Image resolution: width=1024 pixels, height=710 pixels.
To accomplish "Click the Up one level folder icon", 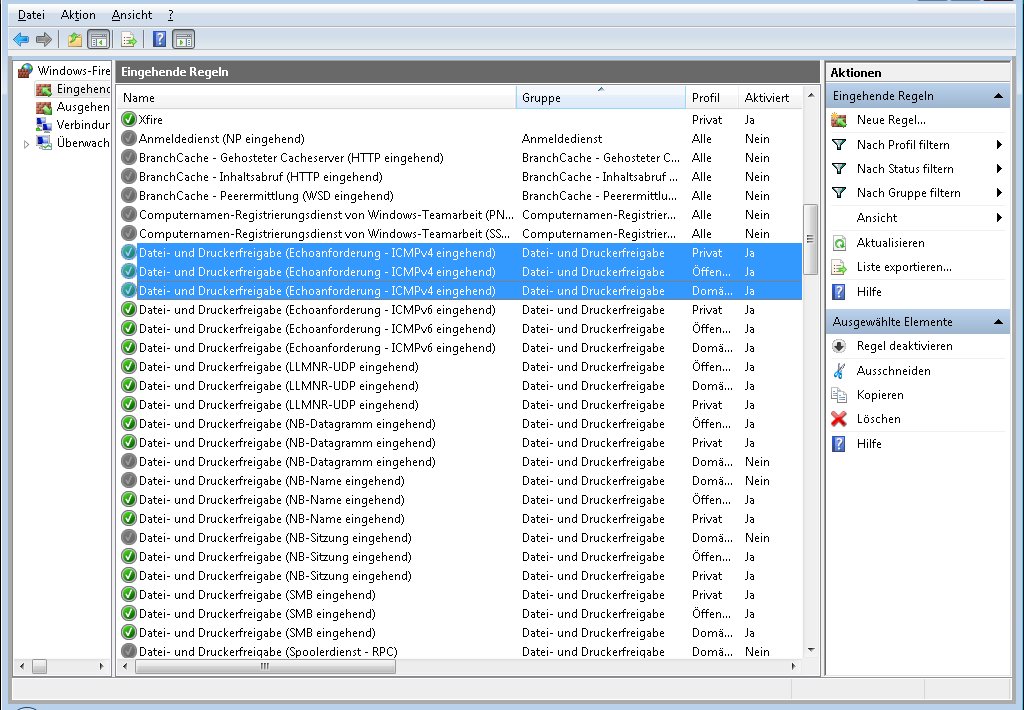I will (74, 40).
